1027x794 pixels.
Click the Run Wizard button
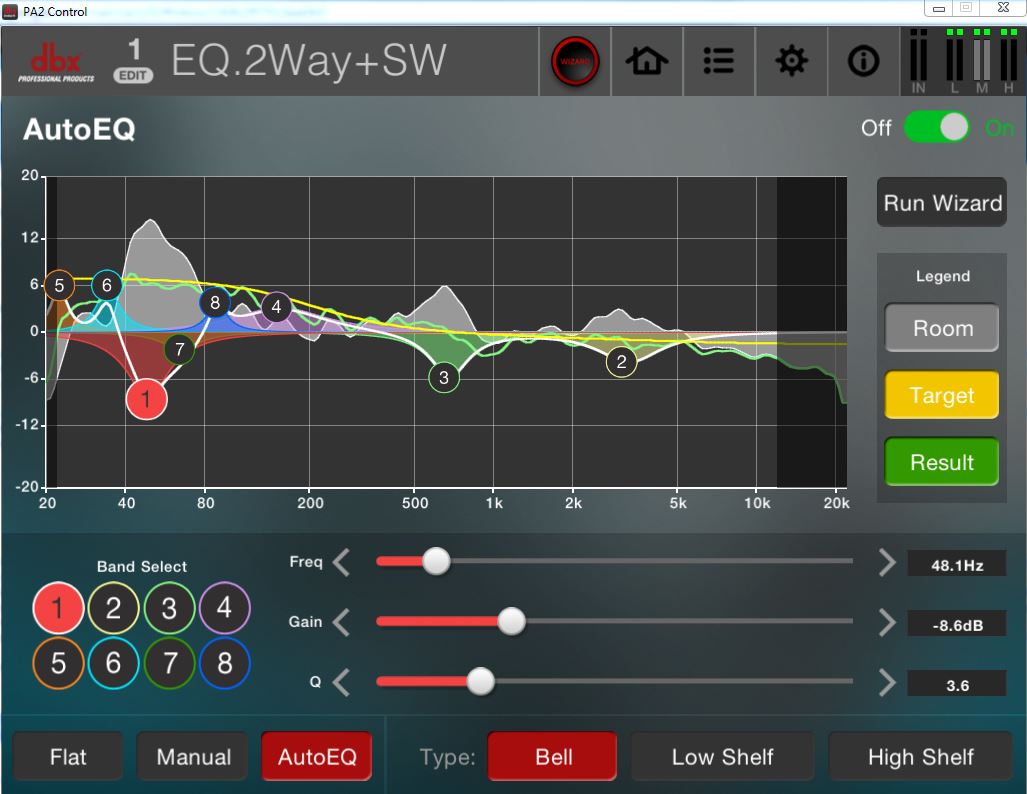(x=942, y=202)
